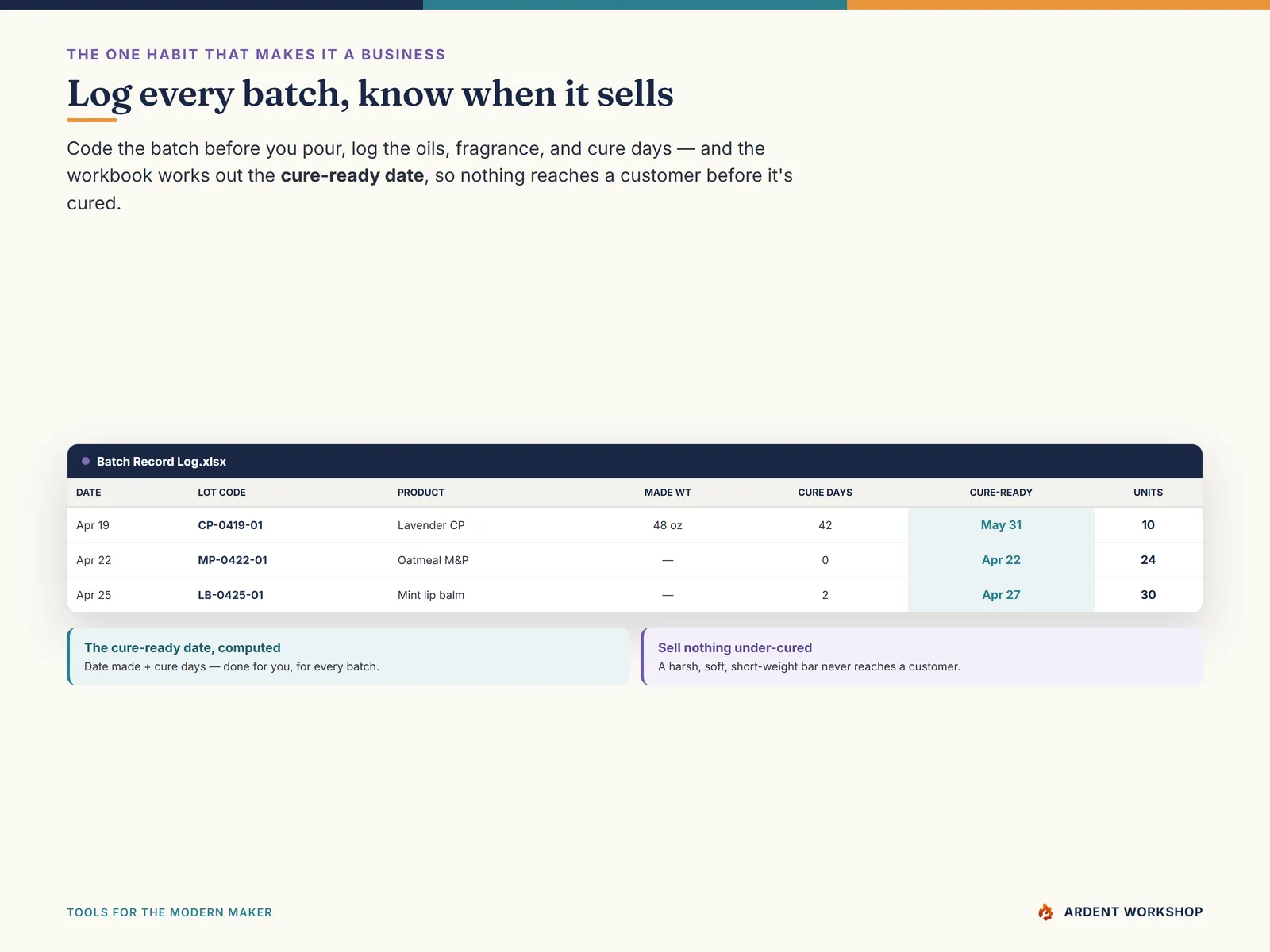Click the Ardent Workshop flame logo icon

click(1045, 912)
